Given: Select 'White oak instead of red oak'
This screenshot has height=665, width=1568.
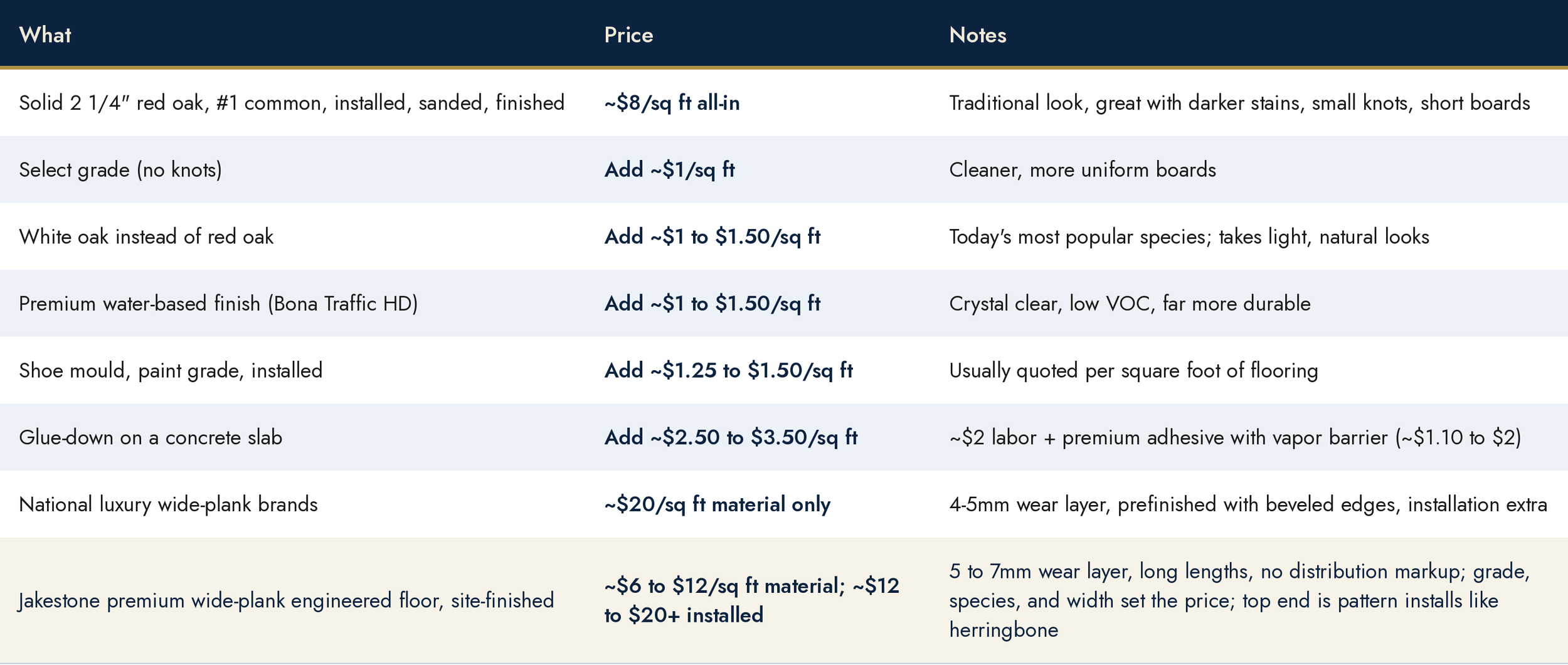Looking at the screenshot, I should (146, 237).
